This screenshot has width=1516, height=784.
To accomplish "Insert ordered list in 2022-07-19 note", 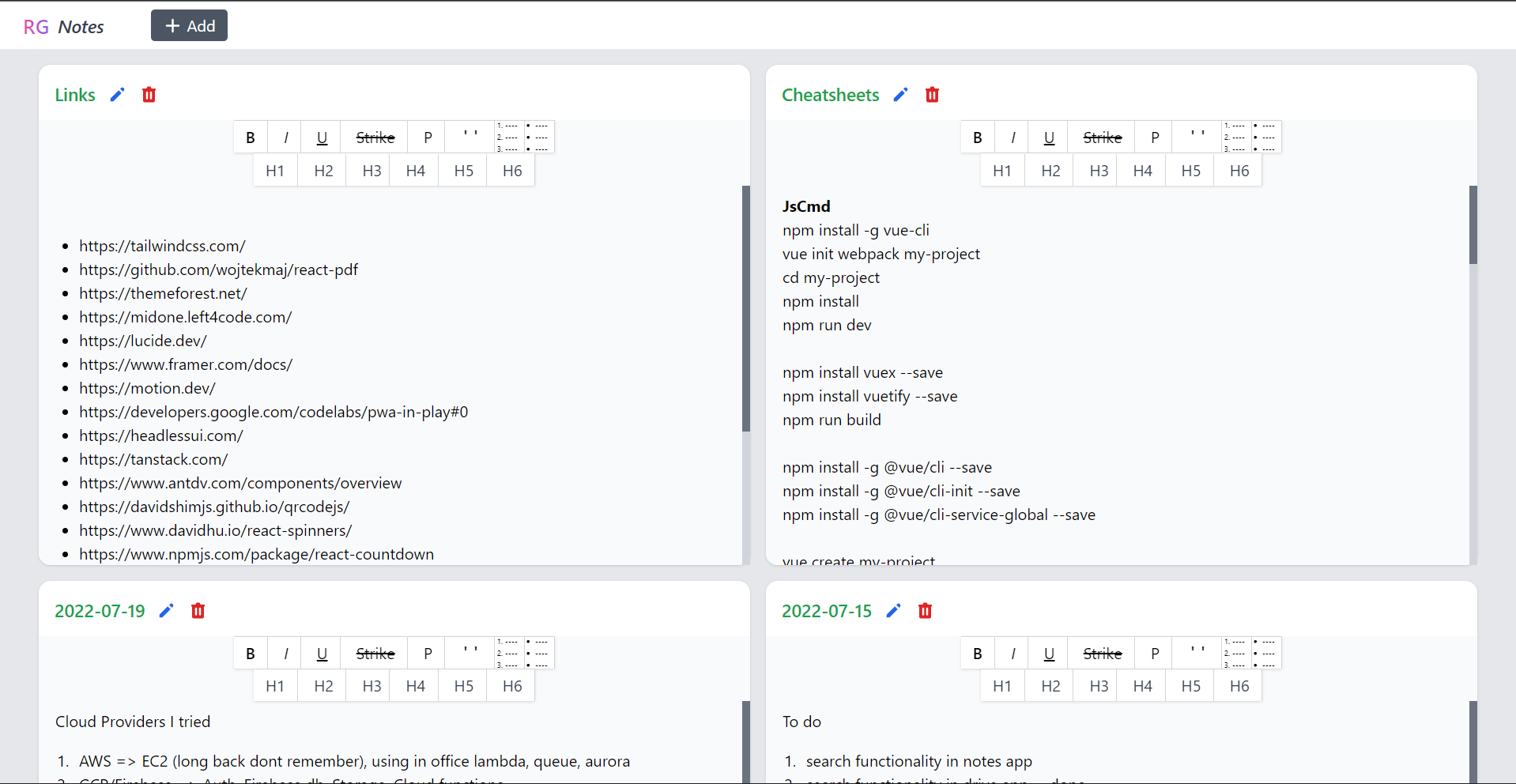I will pyautogui.click(x=507, y=654).
